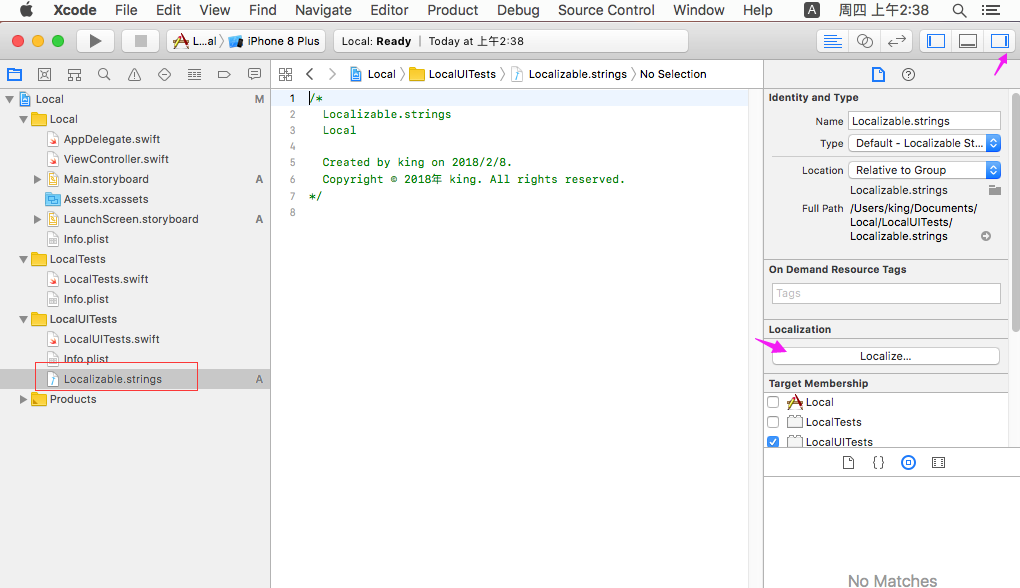The width and height of the screenshot is (1020, 588).
Task: Toggle the Navigator panel visibility
Action: (936, 41)
